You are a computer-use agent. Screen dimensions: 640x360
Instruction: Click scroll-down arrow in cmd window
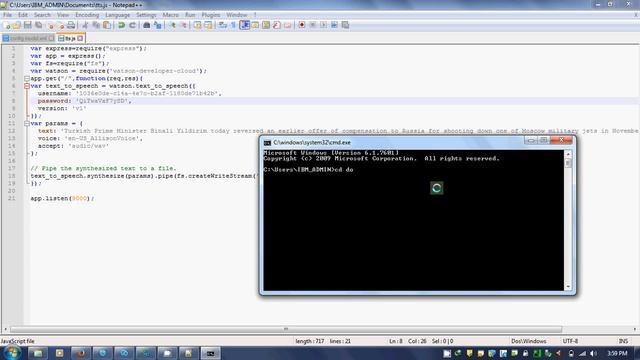point(568,287)
